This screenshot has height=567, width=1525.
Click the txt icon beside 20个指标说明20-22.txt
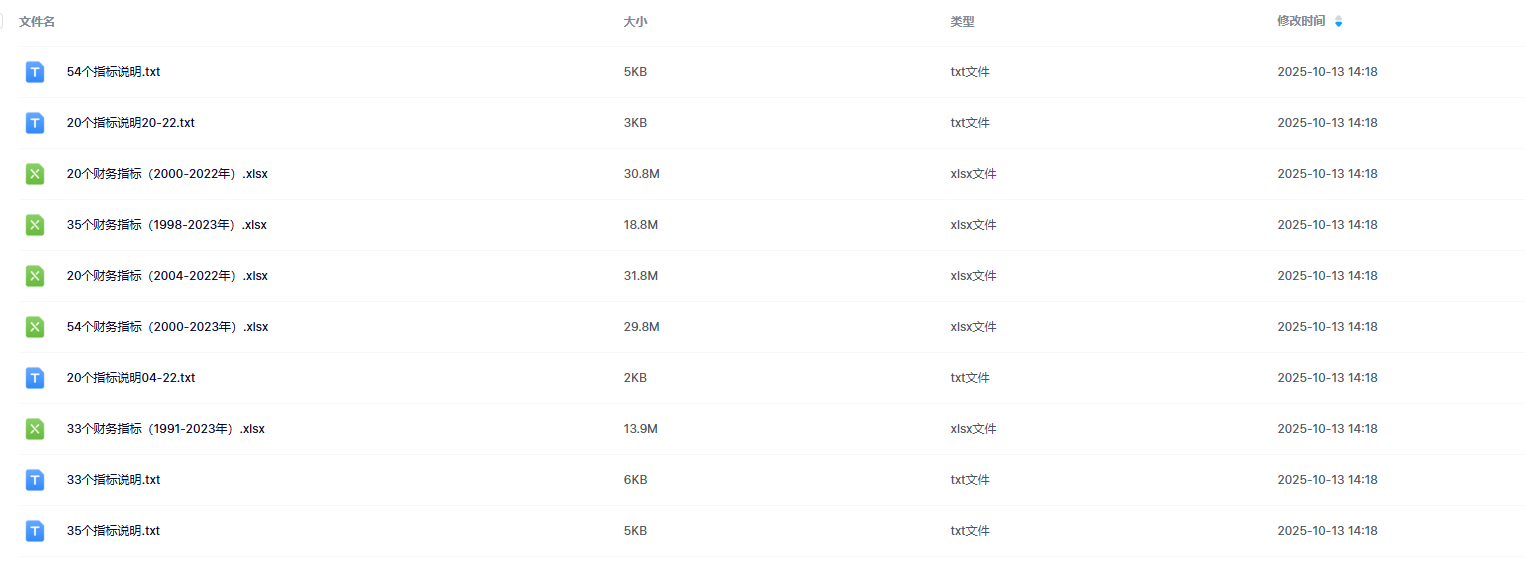pos(35,123)
